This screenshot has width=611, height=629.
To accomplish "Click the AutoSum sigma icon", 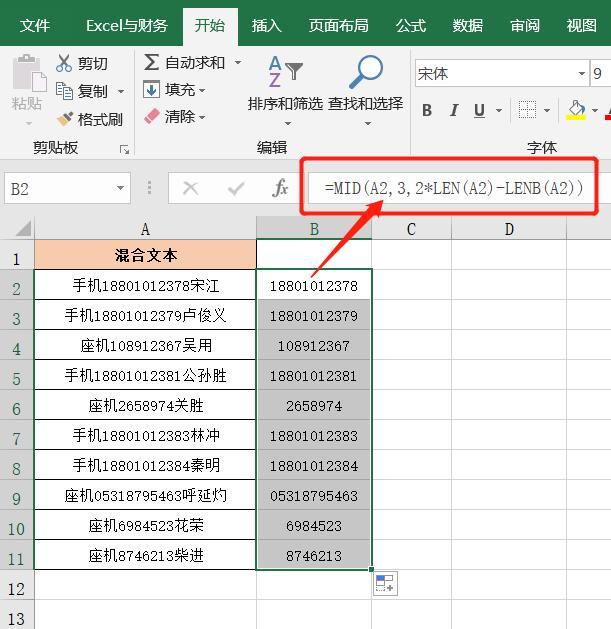I will 152,63.
